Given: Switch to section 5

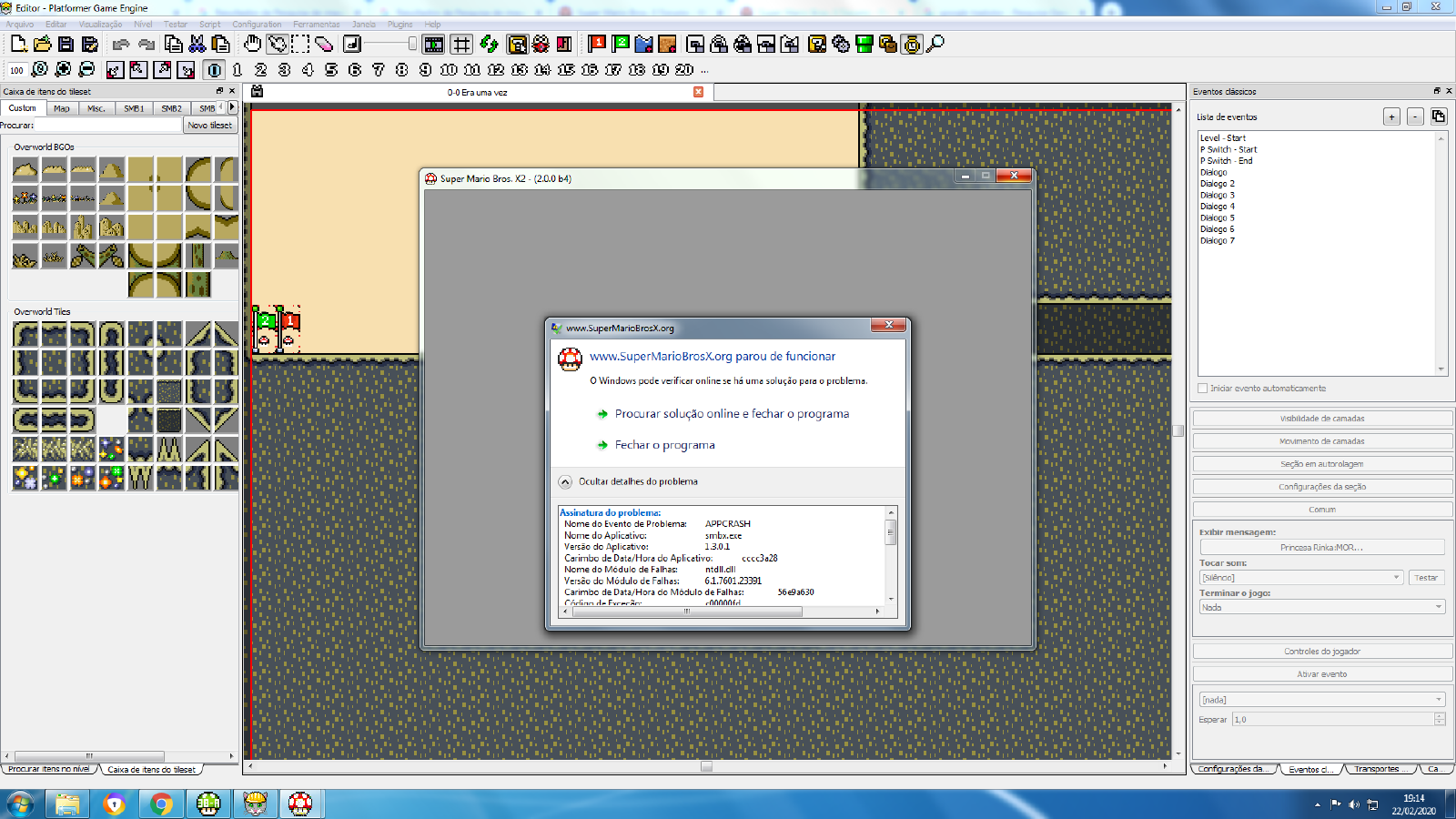Looking at the screenshot, I should (x=331, y=69).
